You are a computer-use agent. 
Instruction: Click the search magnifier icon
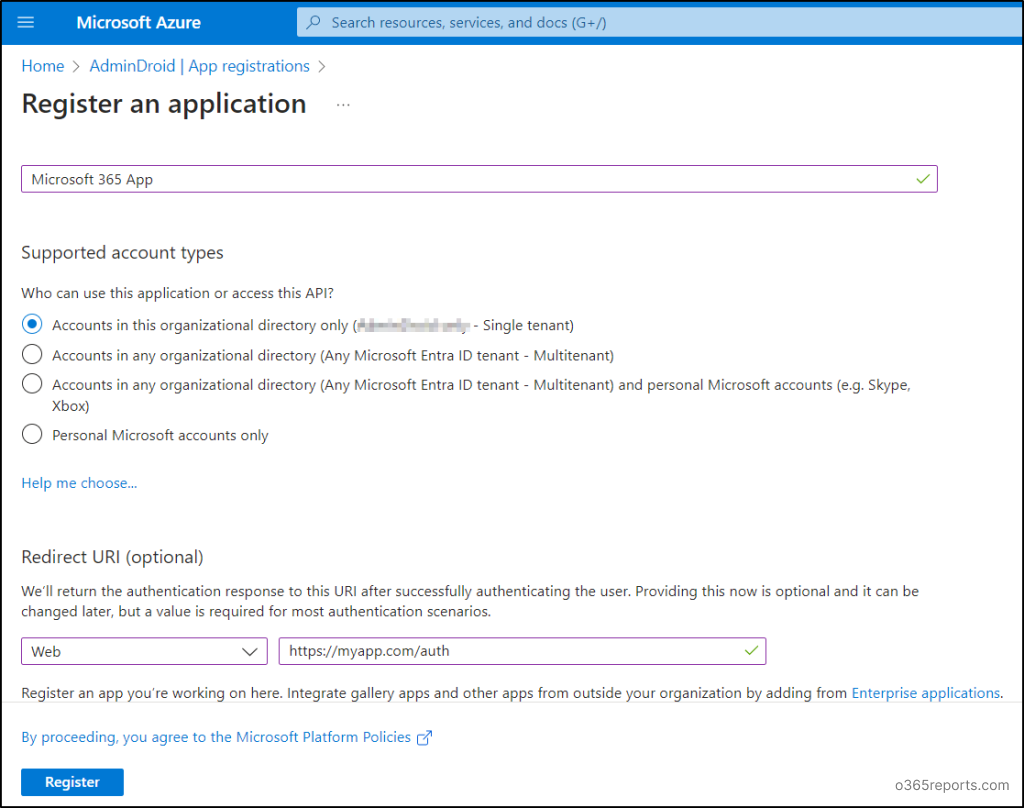point(313,22)
